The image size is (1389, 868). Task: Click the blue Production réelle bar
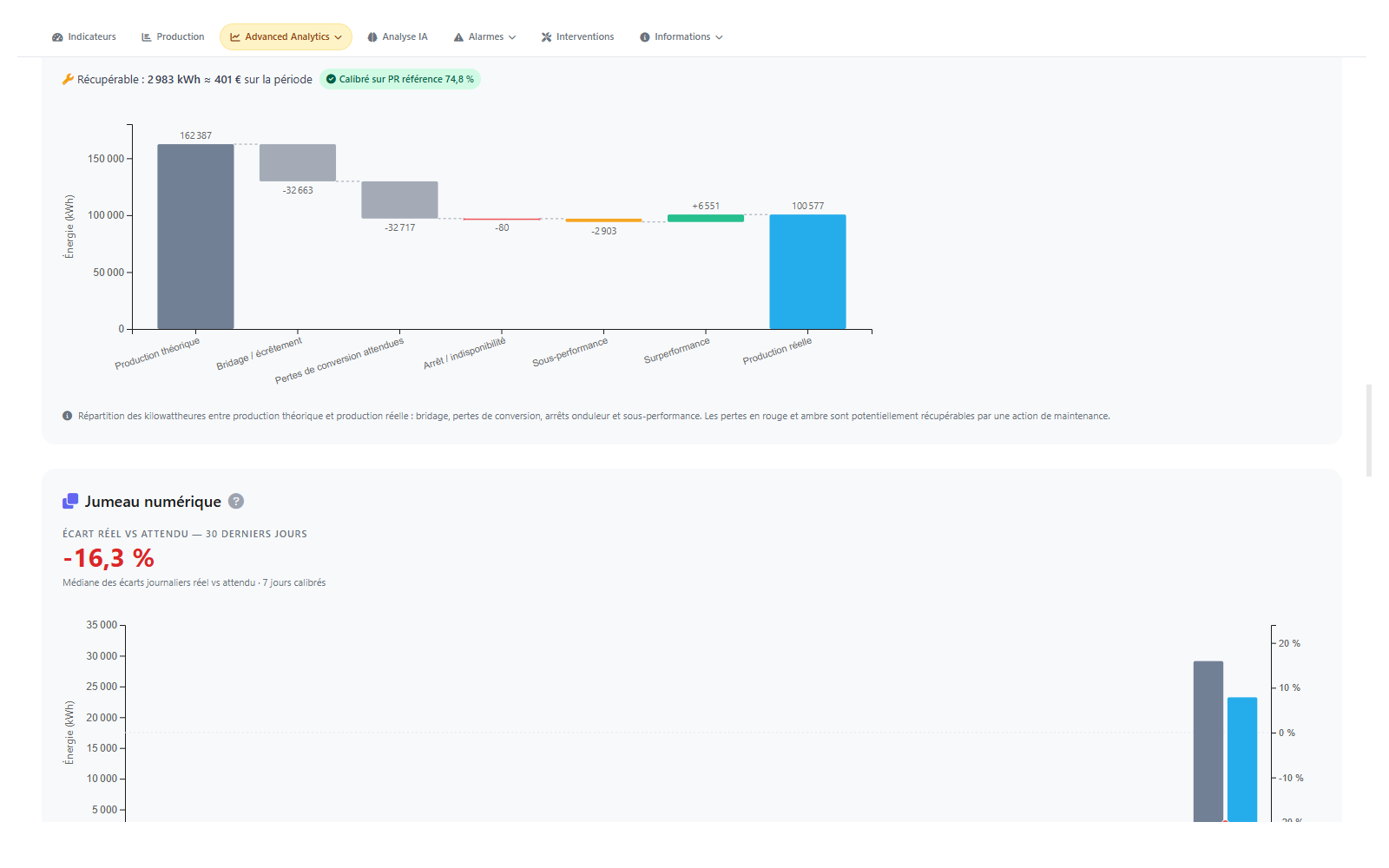[807, 272]
